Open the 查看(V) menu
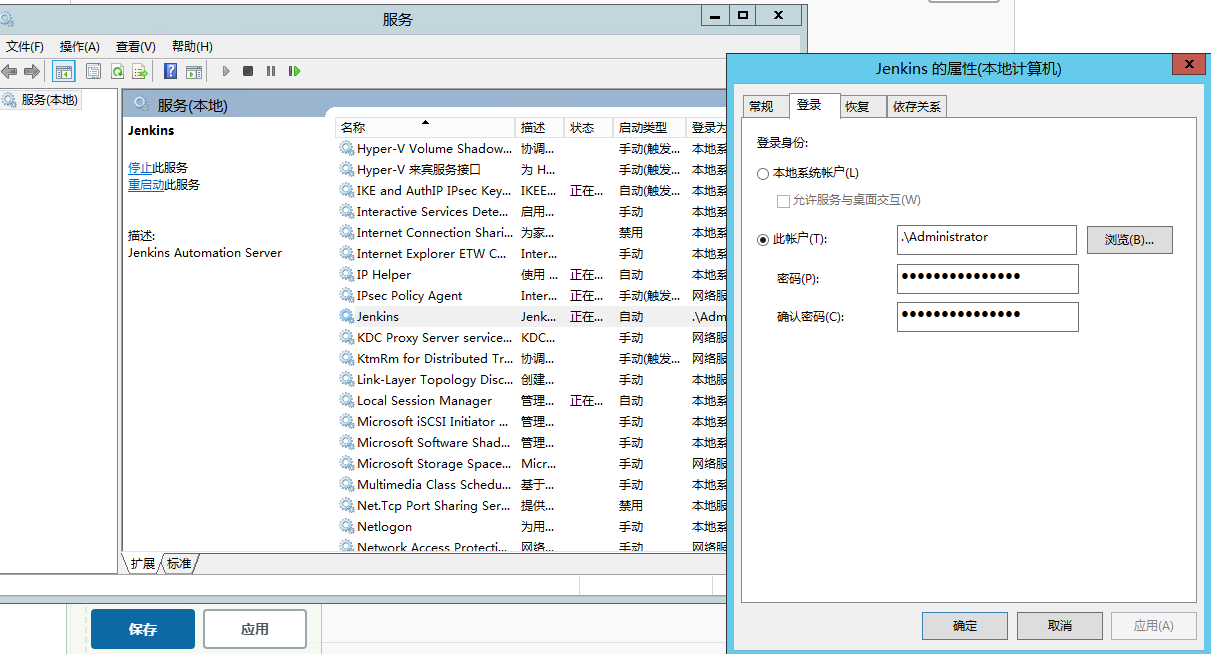Viewport: 1211px width, 654px height. tap(136, 46)
